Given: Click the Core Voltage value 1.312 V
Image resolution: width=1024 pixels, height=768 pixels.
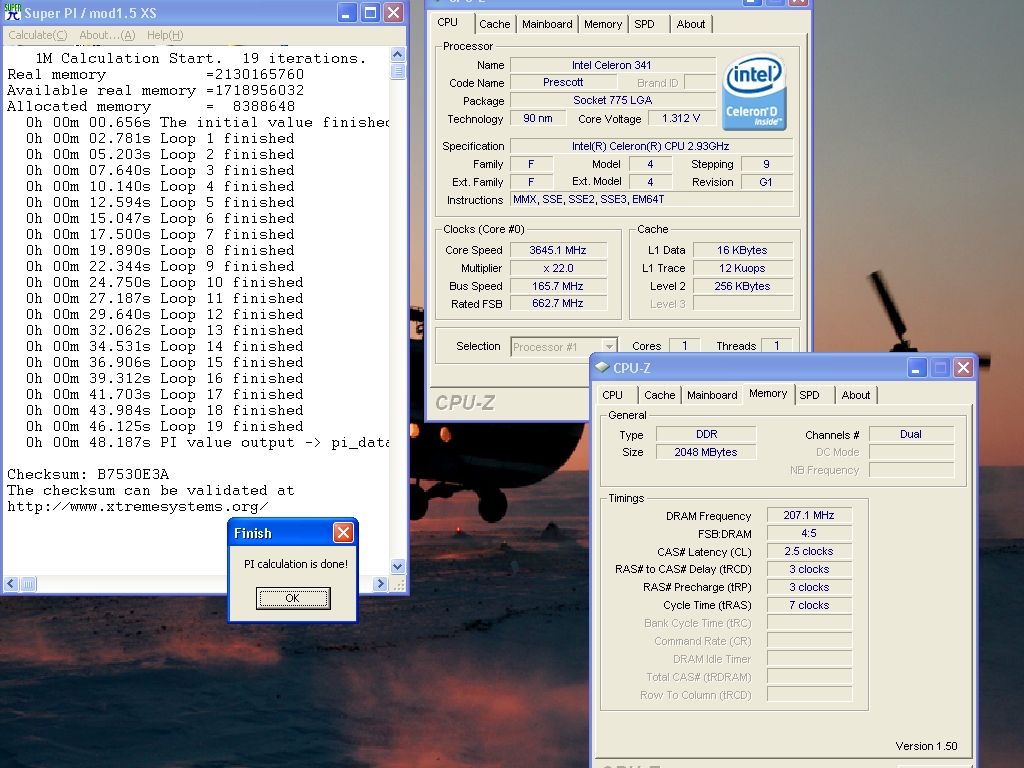Looking at the screenshot, I should click(681, 118).
